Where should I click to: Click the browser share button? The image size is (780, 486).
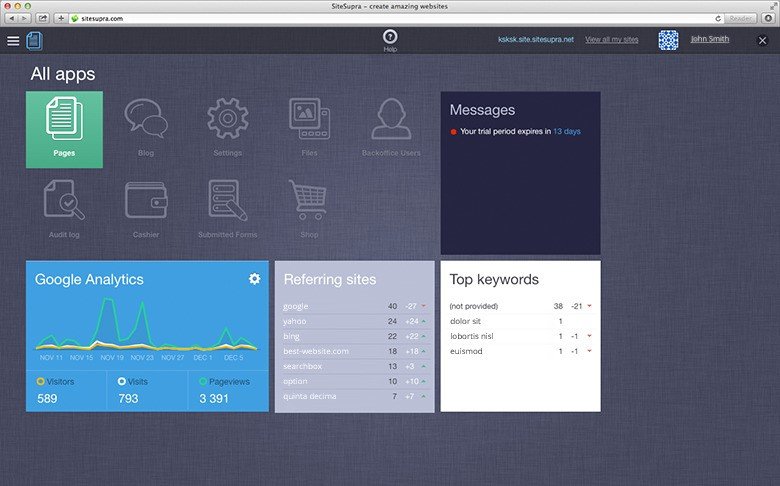[43, 18]
